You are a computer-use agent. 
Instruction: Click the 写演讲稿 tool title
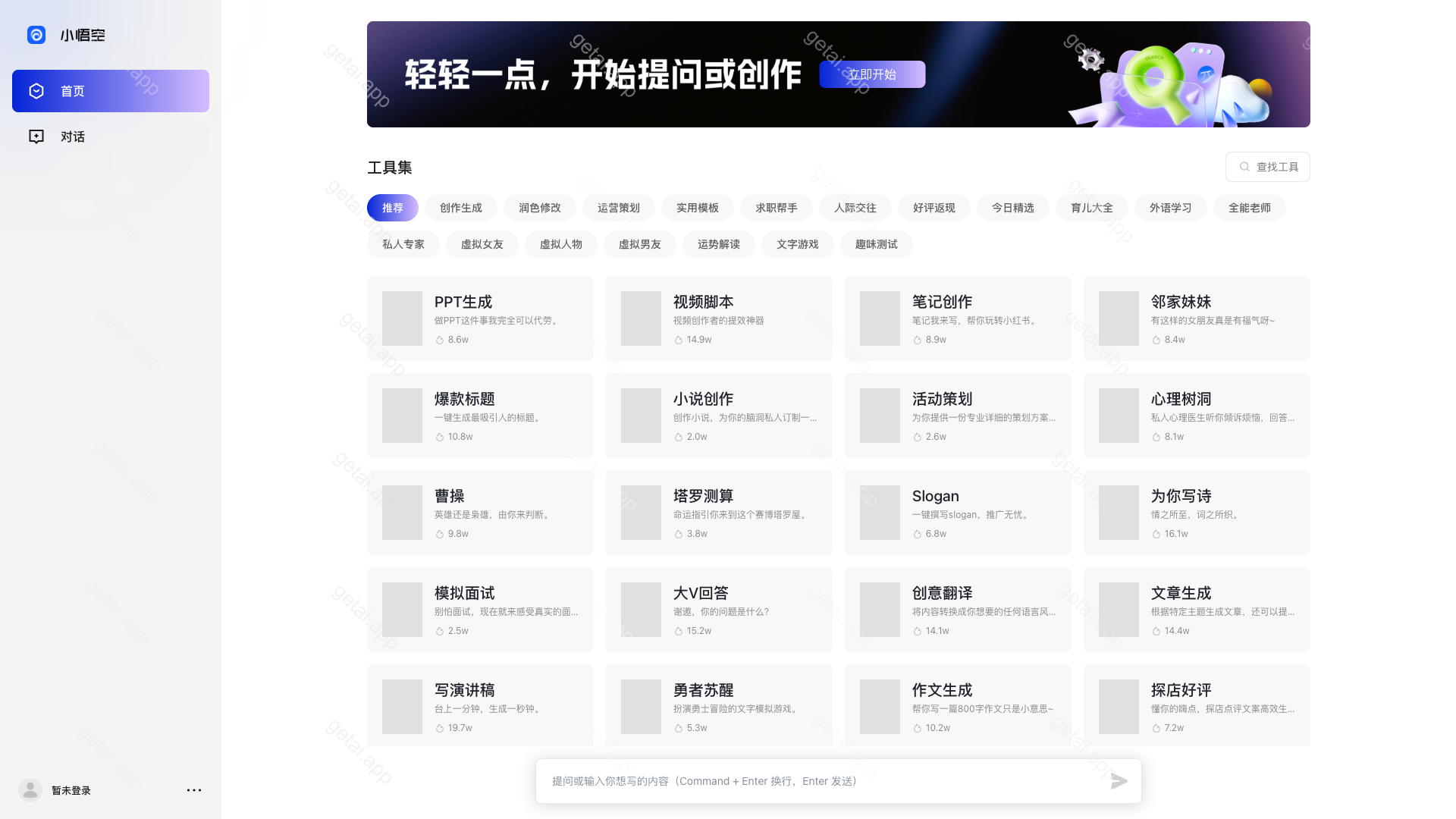click(x=465, y=690)
